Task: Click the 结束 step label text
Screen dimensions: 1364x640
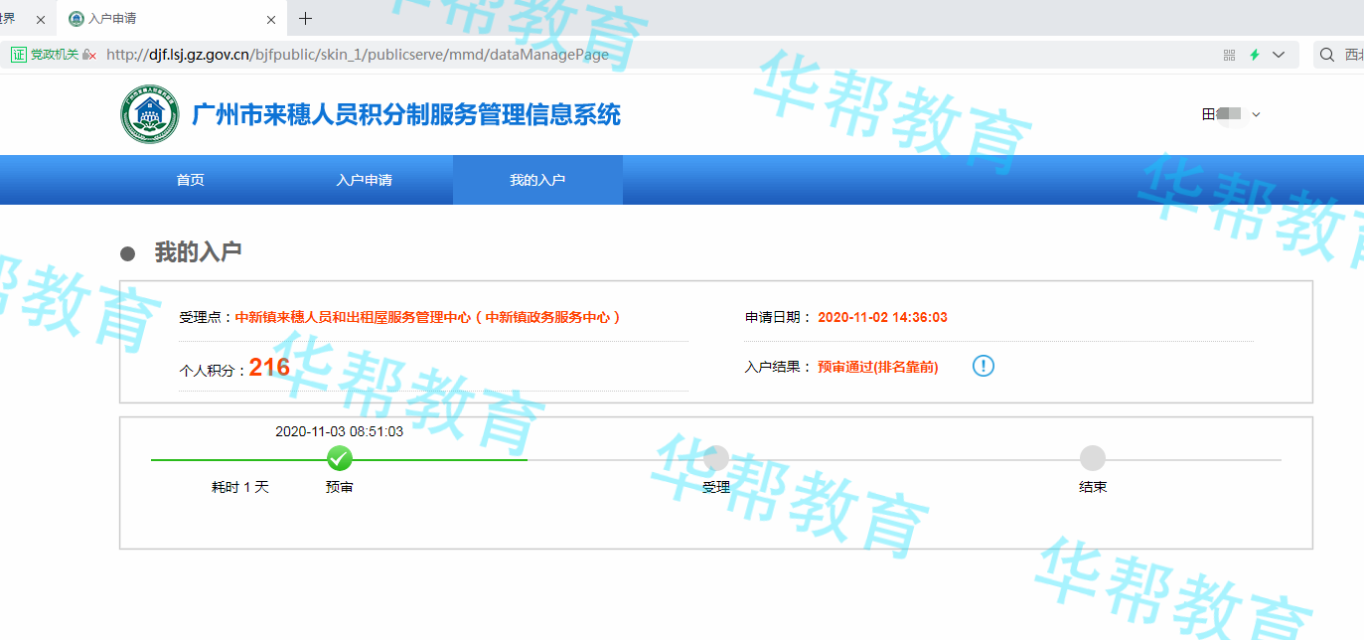Action: (x=1093, y=487)
